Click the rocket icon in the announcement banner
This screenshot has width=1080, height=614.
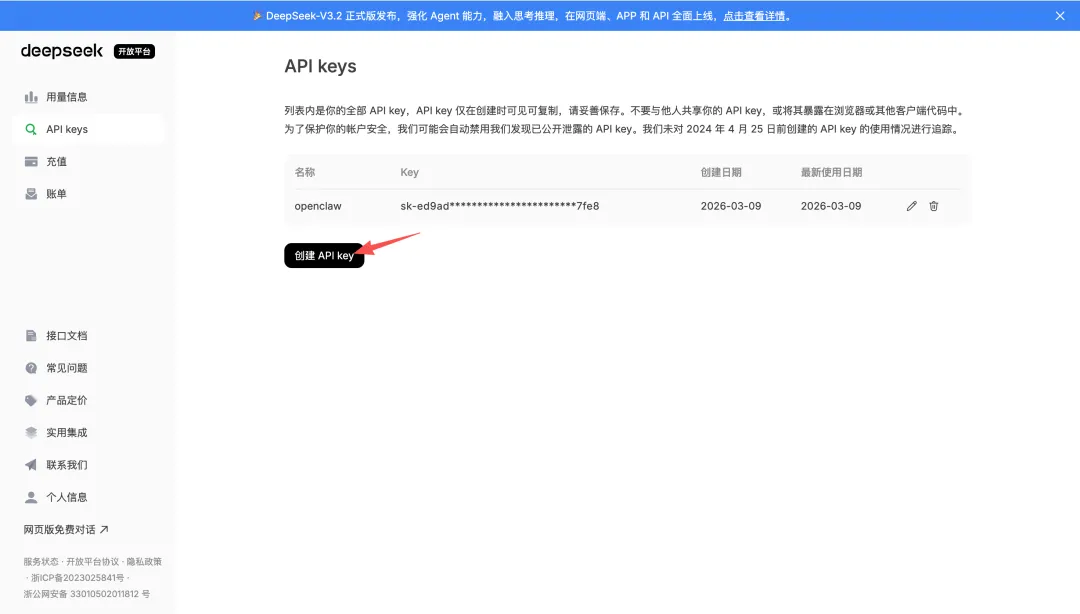[257, 16]
